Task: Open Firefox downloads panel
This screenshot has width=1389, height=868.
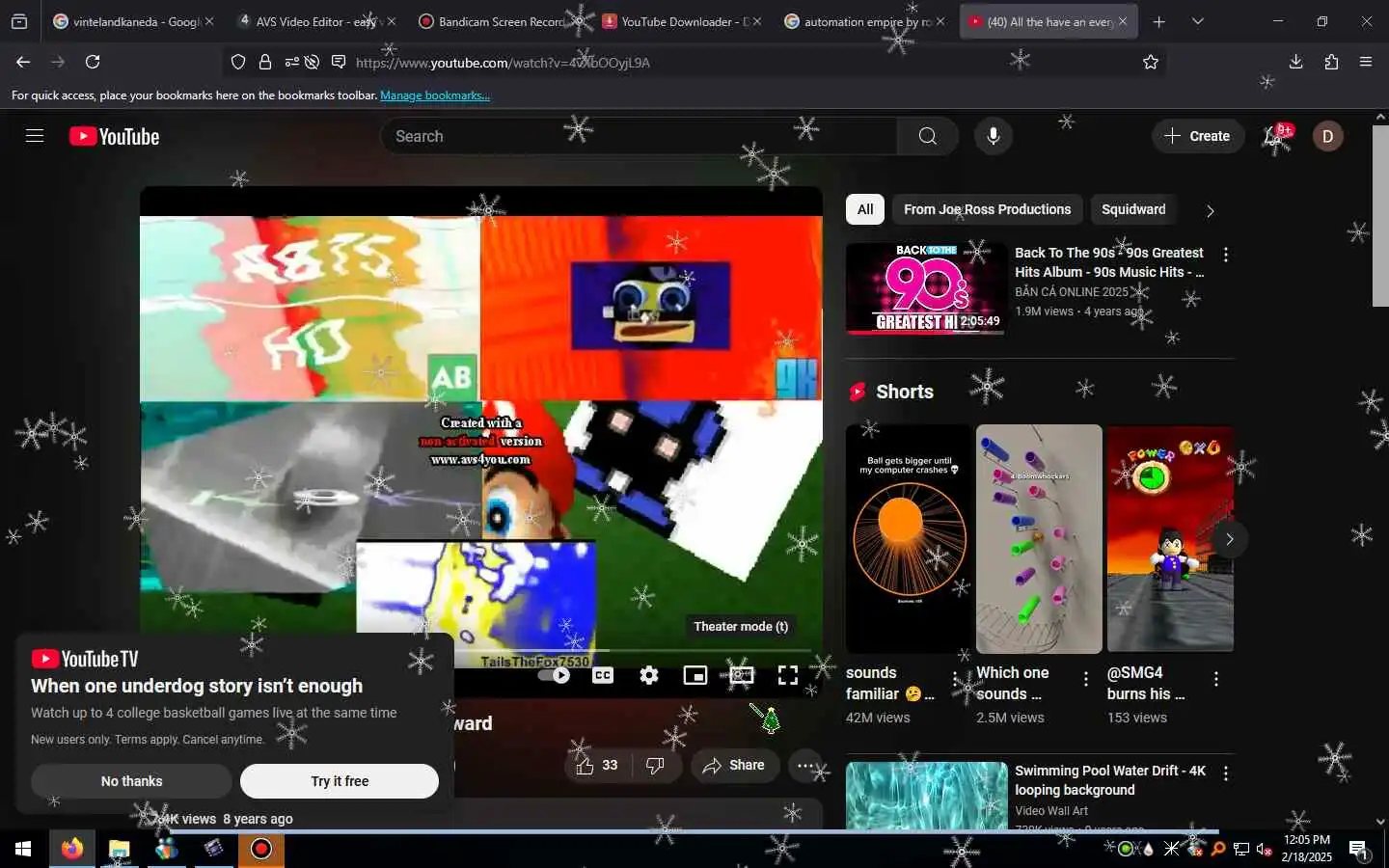Action: click(1295, 62)
